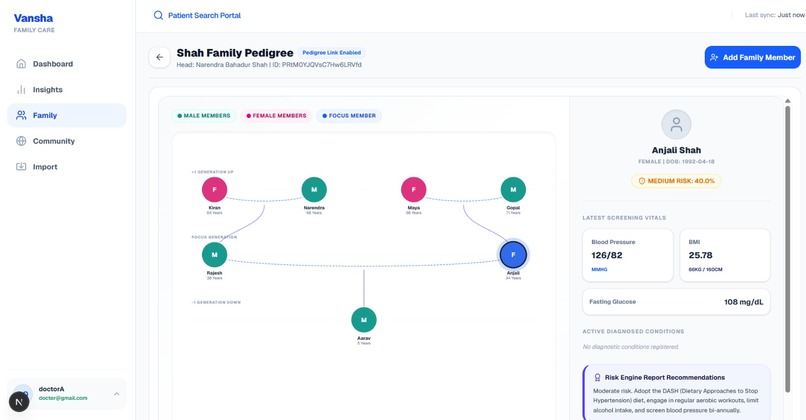This screenshot has height=420, width=806.
Task: Click the Head: Narendra Bahadur Shah line
Action: click(x=269, y=65)
